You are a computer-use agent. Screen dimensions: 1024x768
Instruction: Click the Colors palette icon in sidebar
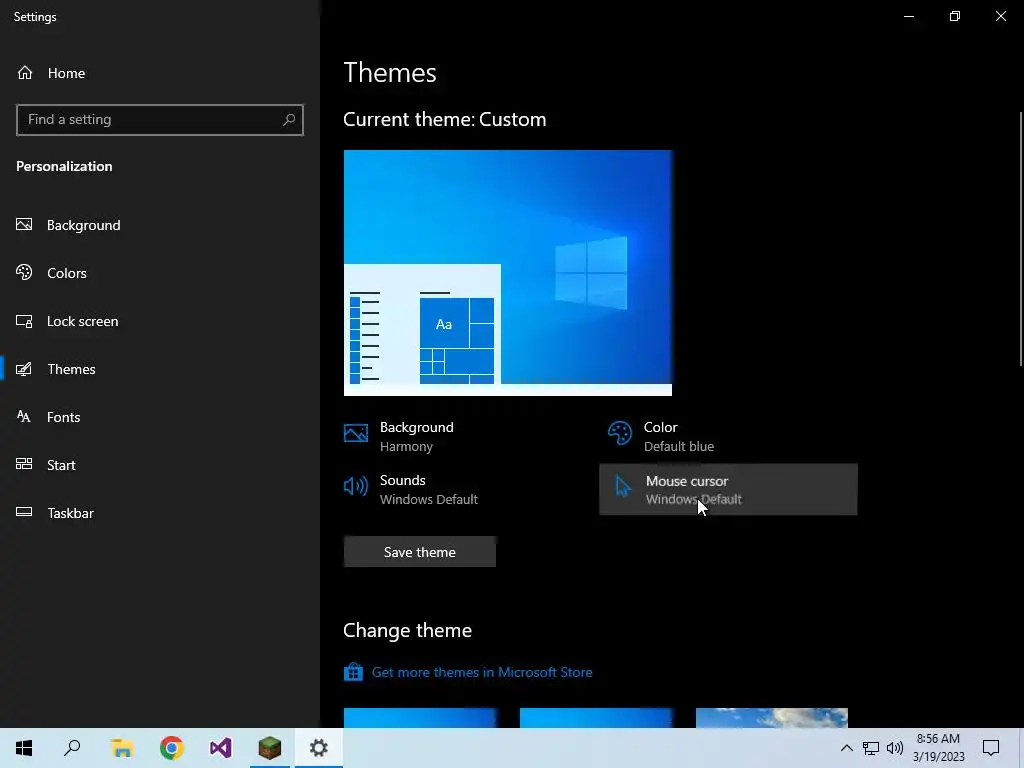point(24,272)
